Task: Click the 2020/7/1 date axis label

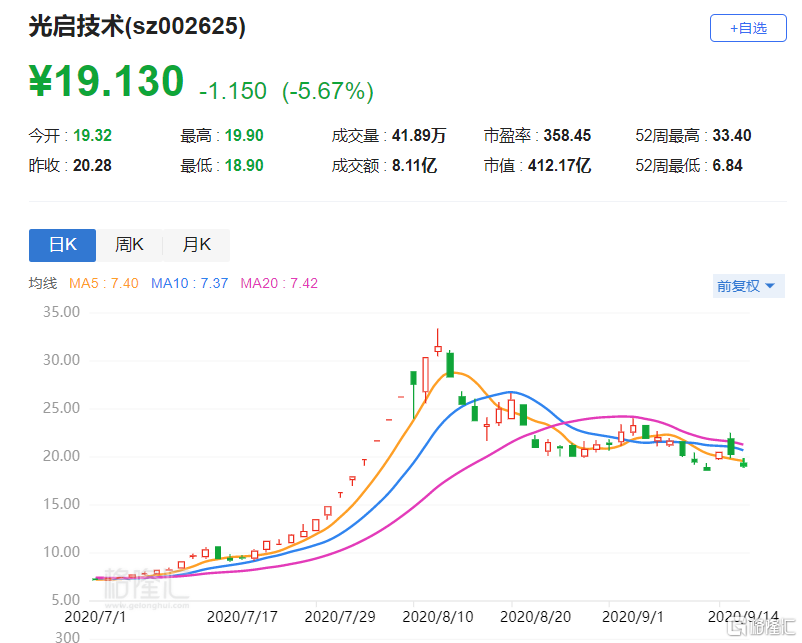Action: pos(95,617)
